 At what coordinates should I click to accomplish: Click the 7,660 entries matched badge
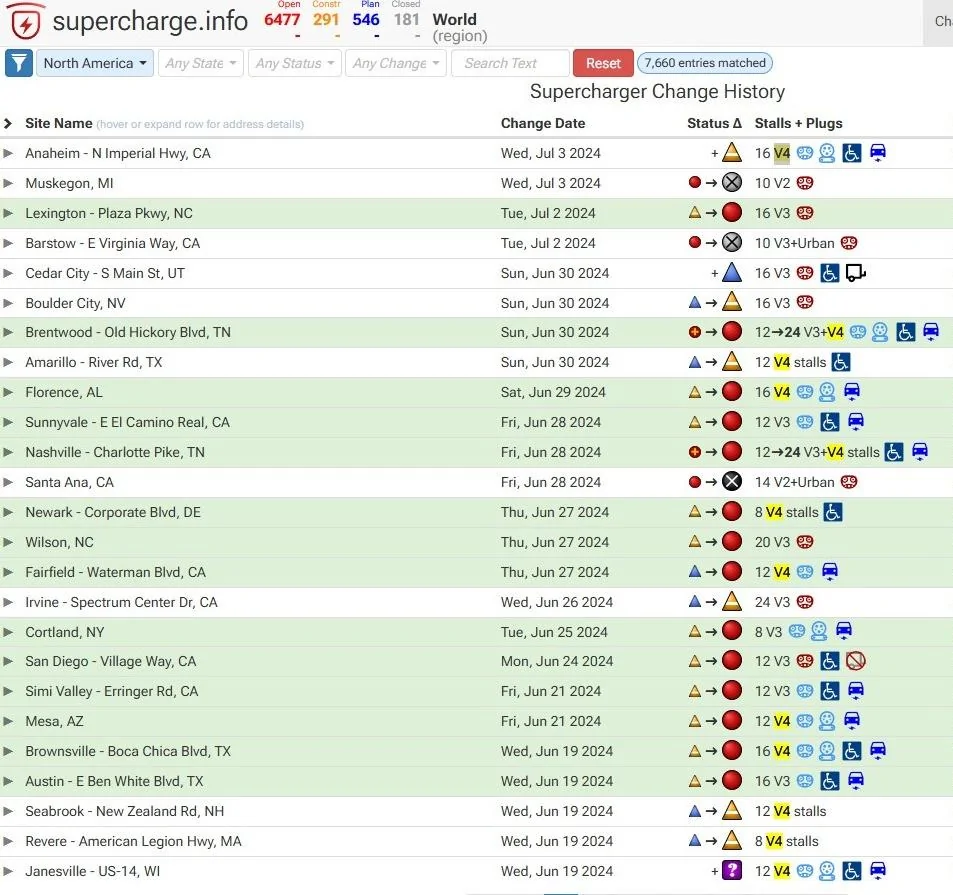tap(705, 63)
